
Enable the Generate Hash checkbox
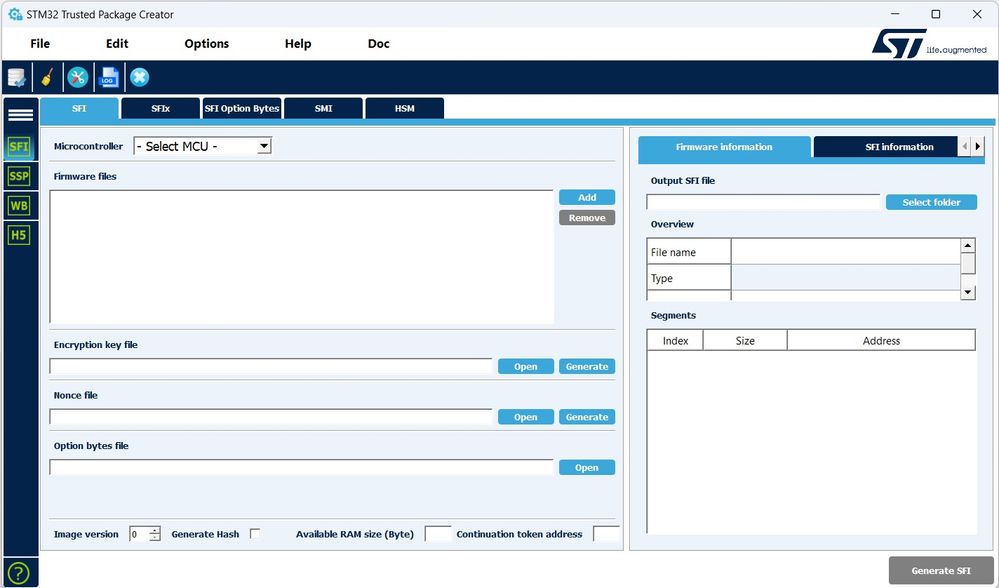coord(255,534)
